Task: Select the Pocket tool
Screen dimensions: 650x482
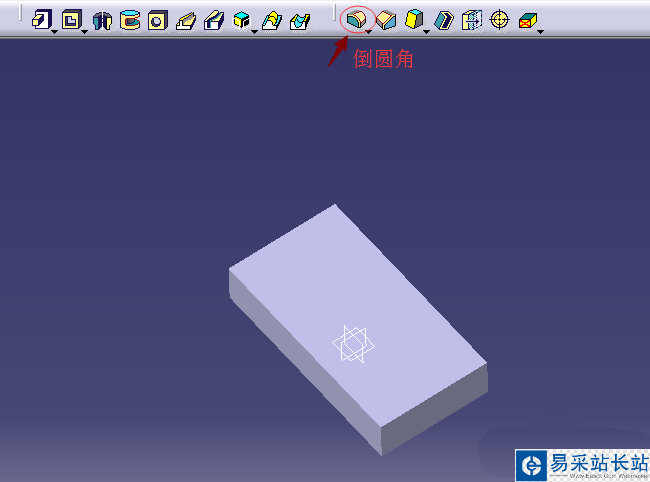Action: (x=72, y=20)
